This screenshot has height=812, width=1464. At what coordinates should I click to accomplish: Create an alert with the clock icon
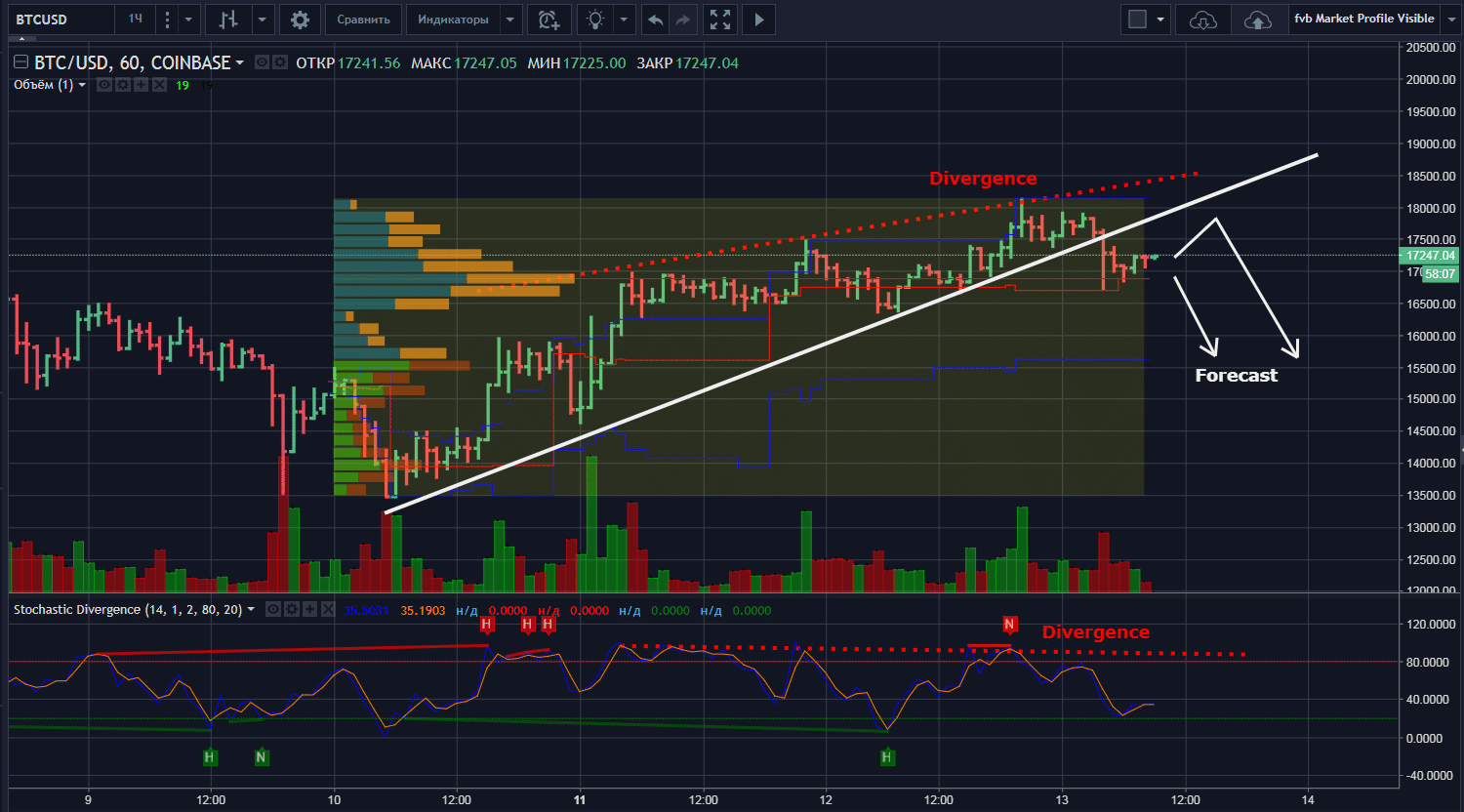point(549,19)
